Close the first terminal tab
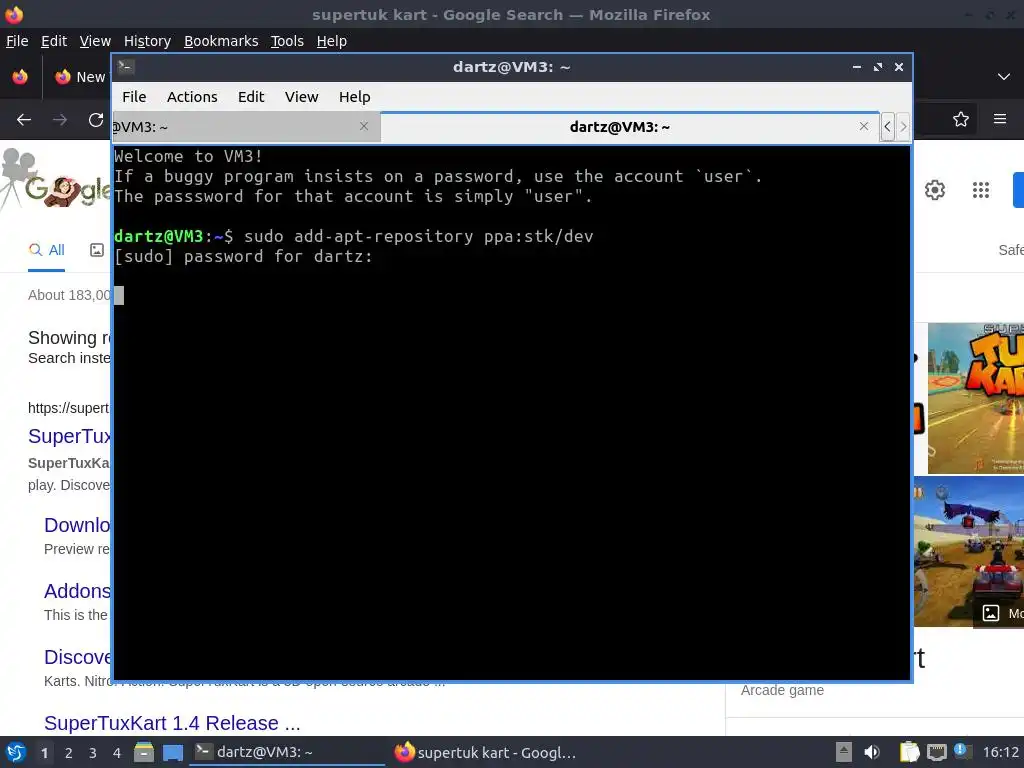Viewport: 1024px width, 768px height. click(364, 126)
